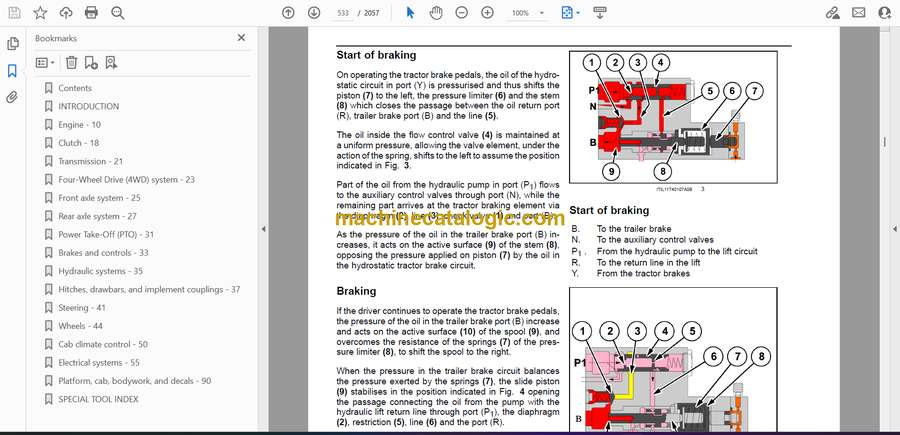Click the upload to cloud icon

pyautogui.click(x=66, y=13)
